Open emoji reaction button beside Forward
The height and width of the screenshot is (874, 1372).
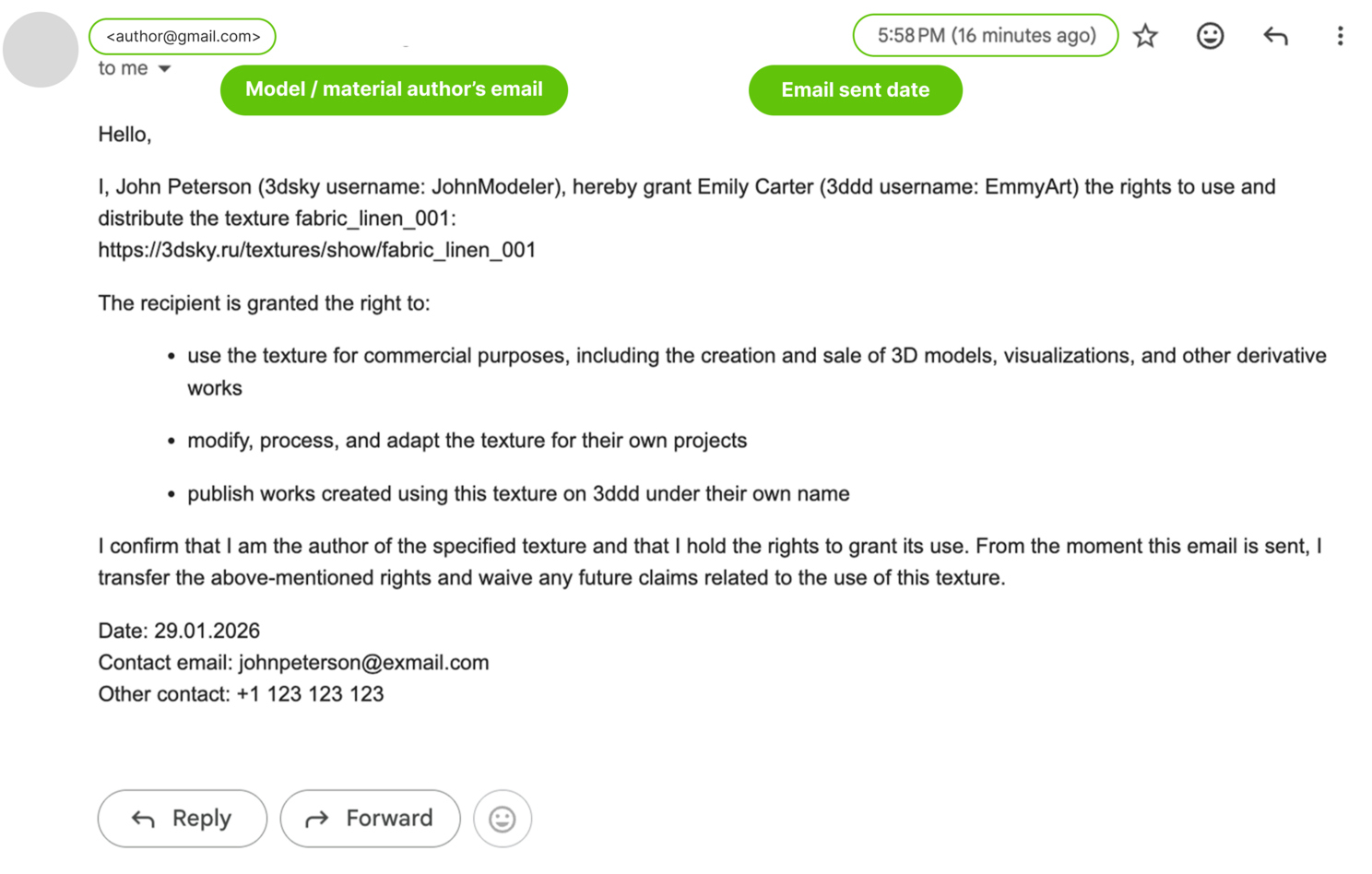pos(503,819)
